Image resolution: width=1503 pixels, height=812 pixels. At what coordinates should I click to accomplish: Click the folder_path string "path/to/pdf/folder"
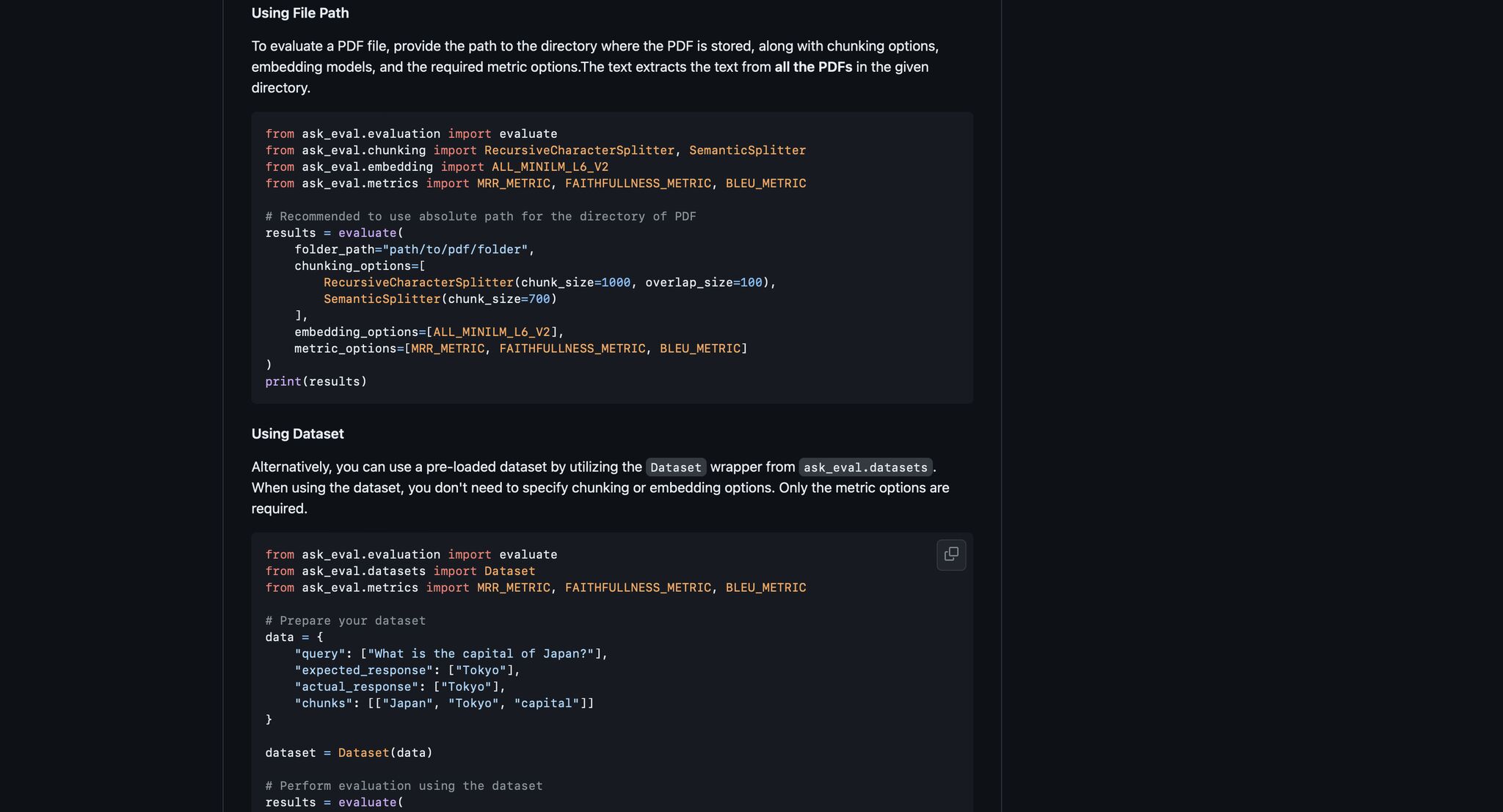[x=455, y=249]
